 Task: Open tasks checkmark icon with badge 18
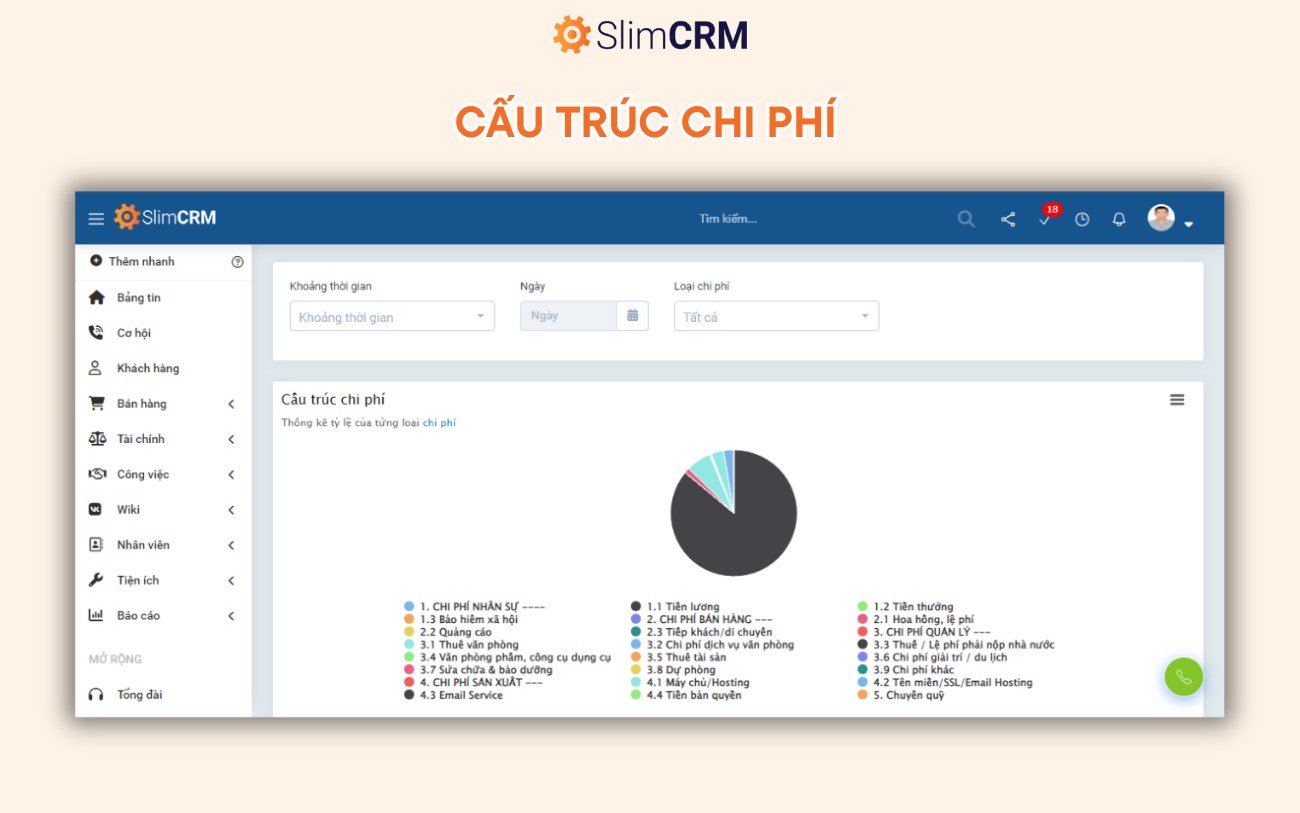tap(1045, 219)
